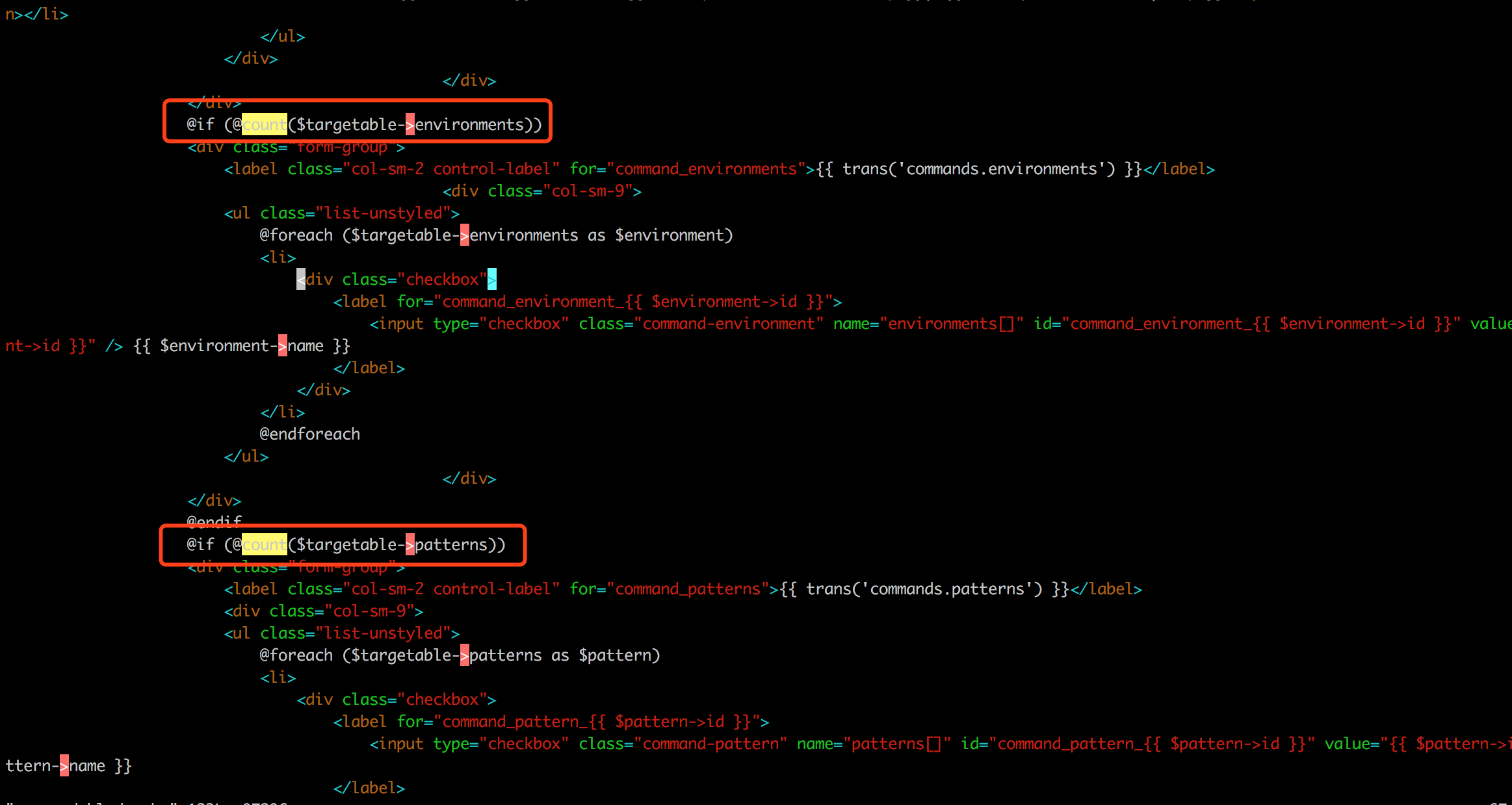Viewport: 1512px width, 805px height.
Task: Click the @endforeach directive
Action: pyautogui.click(x=309, y=434)
